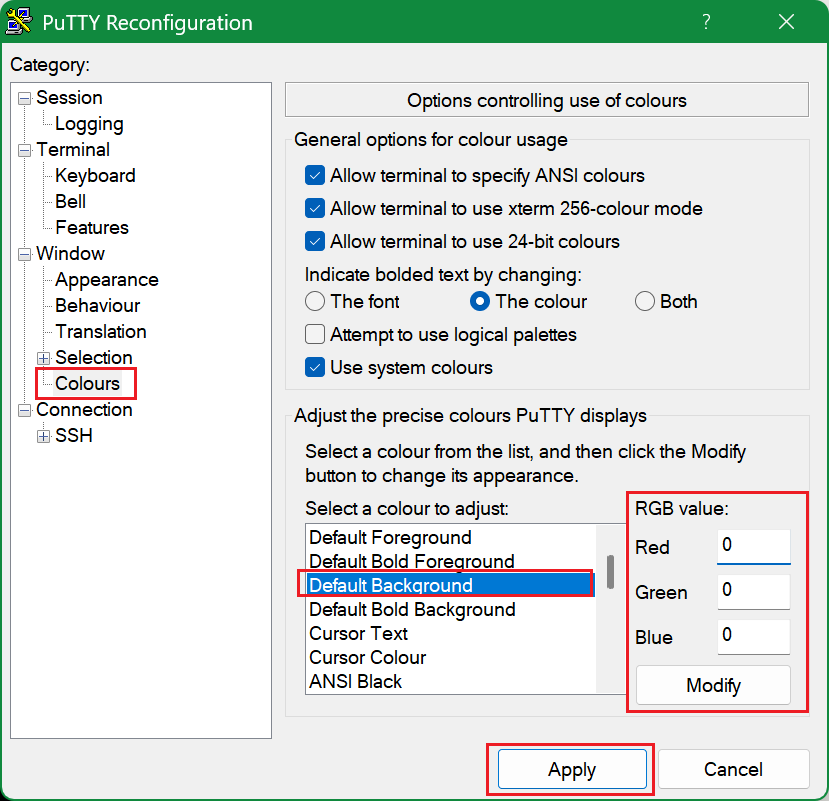Open the Keyboard category
The height and width of the screenshot is (801, 829).
point(95,176)
